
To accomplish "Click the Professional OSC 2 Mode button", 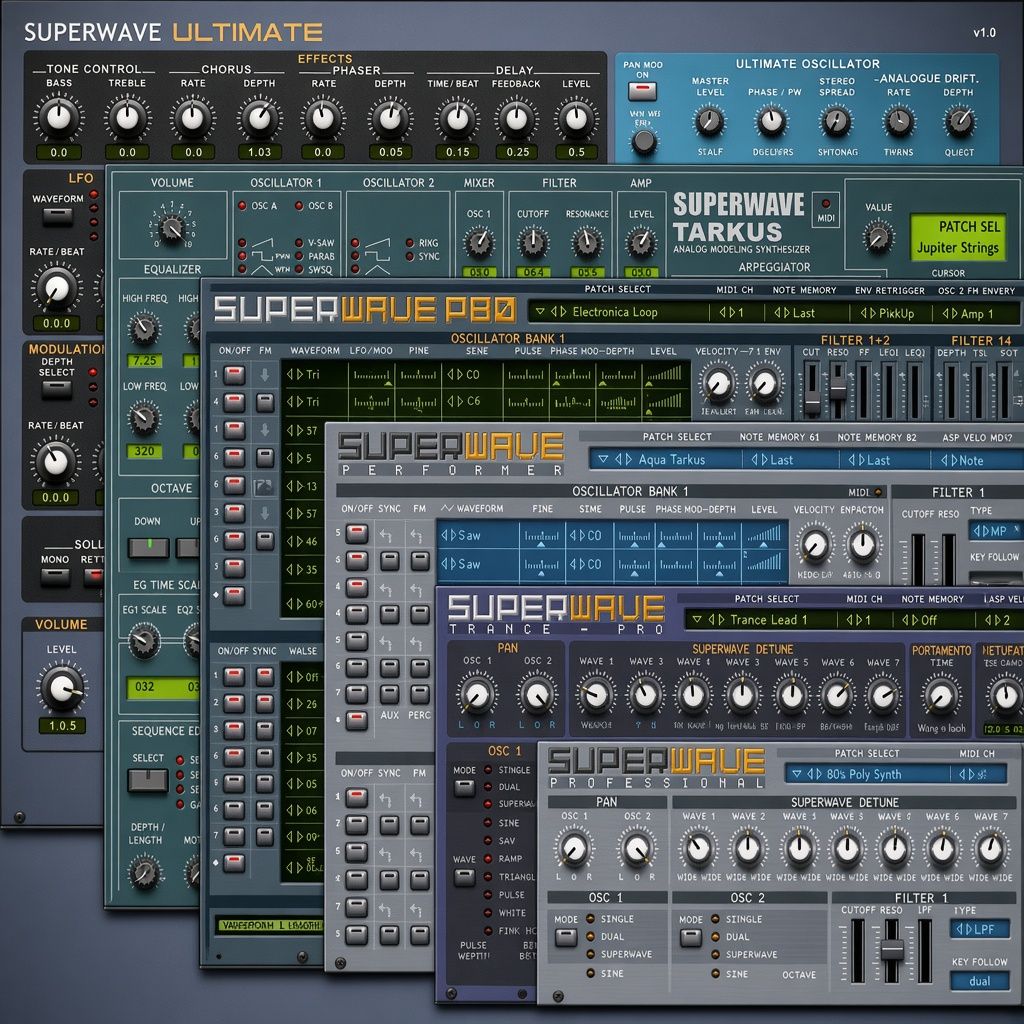I will coord(691,938).
